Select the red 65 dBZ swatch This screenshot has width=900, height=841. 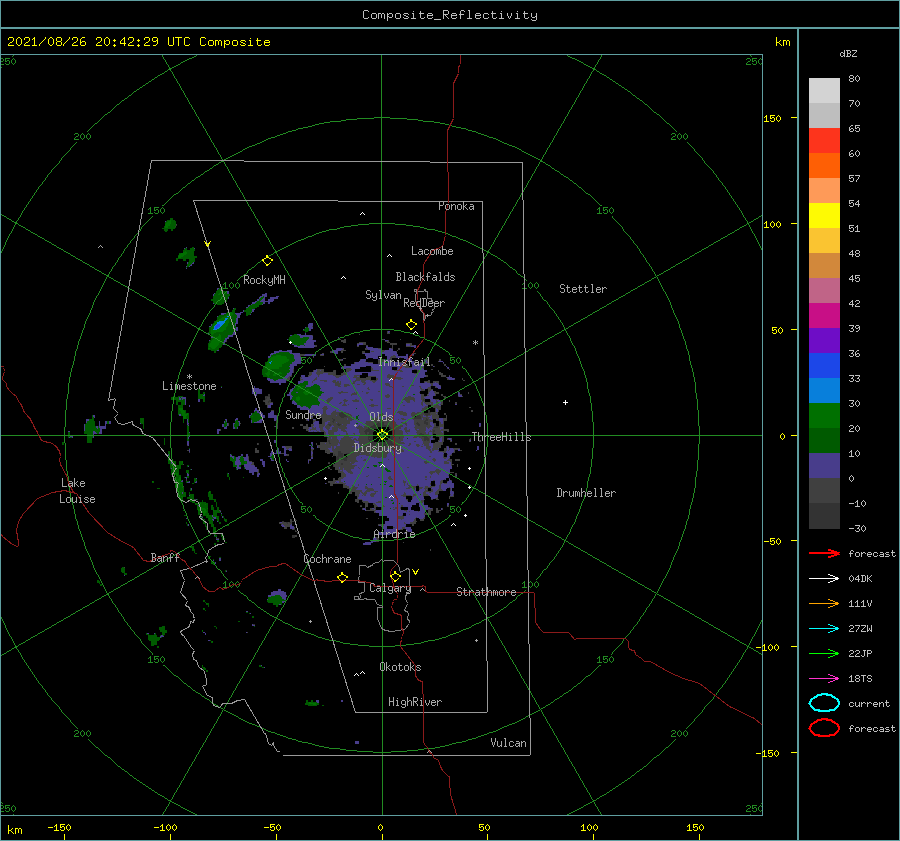click(824, 141)
